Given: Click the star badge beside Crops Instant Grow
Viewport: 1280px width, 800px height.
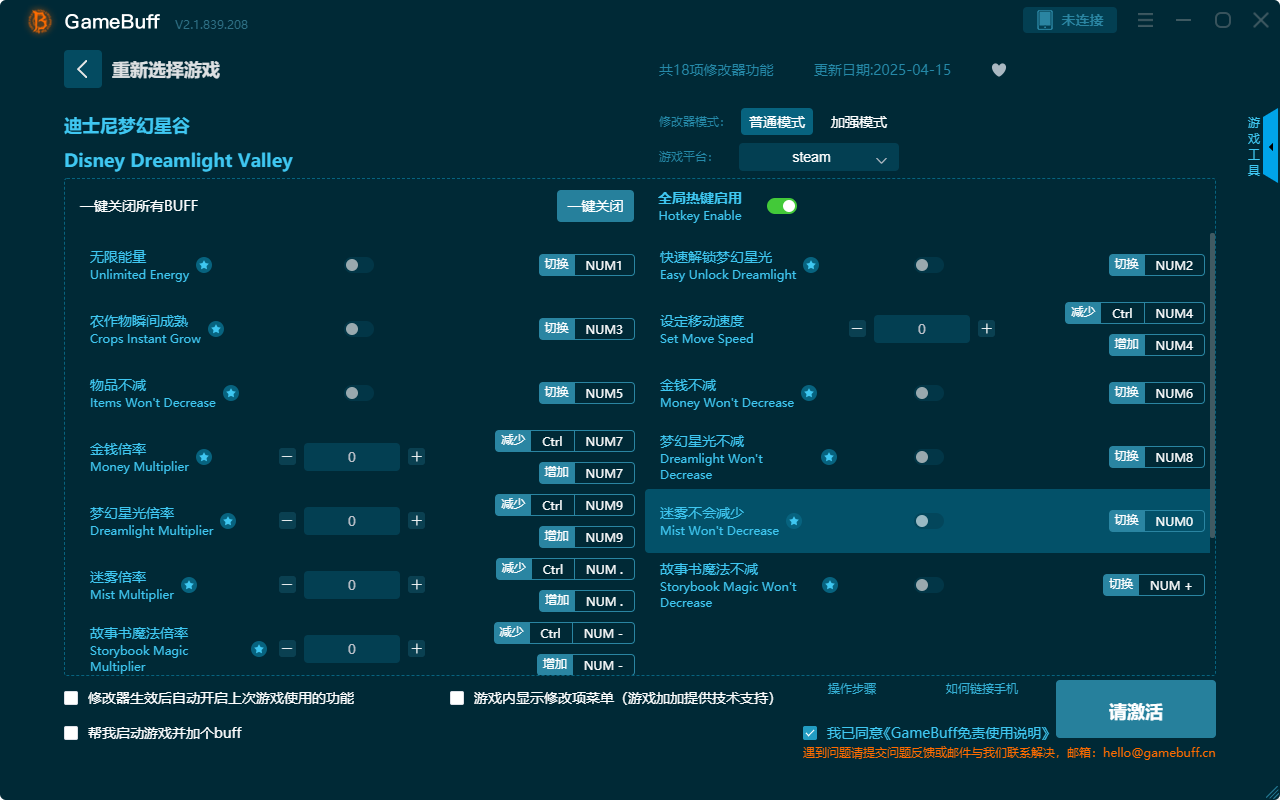Looking at the screenshot, I should click(x=216, y=329).
